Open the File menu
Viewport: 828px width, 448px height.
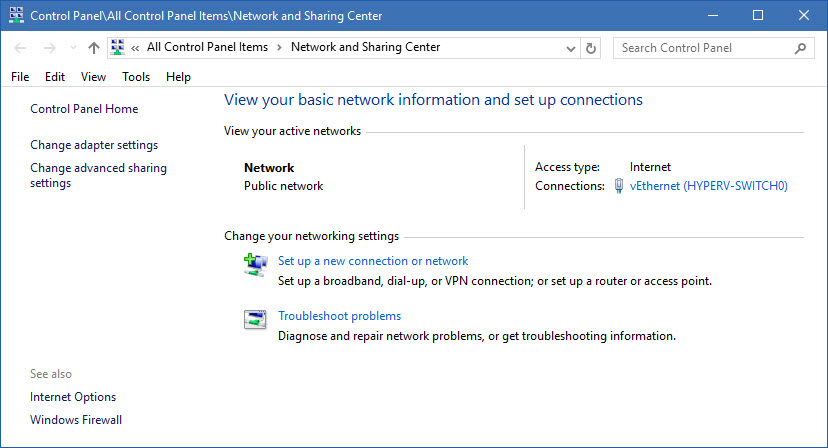pos(20,77)
